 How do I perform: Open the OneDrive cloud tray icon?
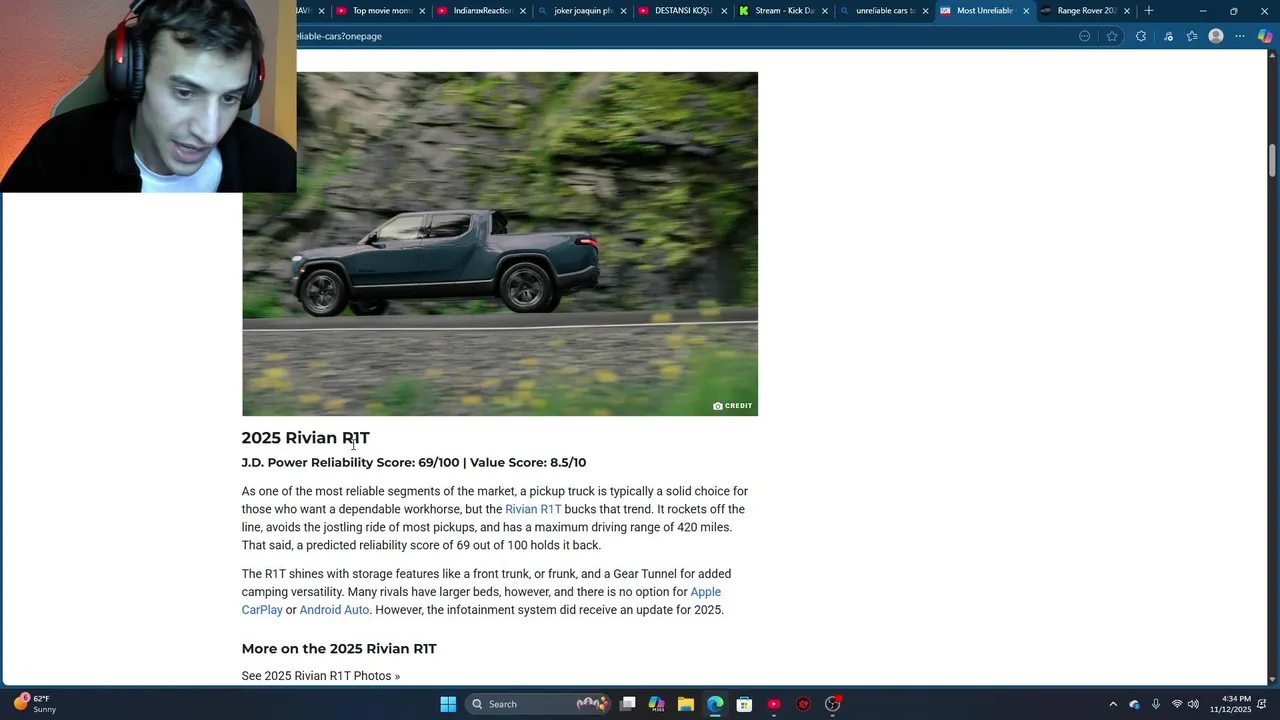click(1134, 704)
